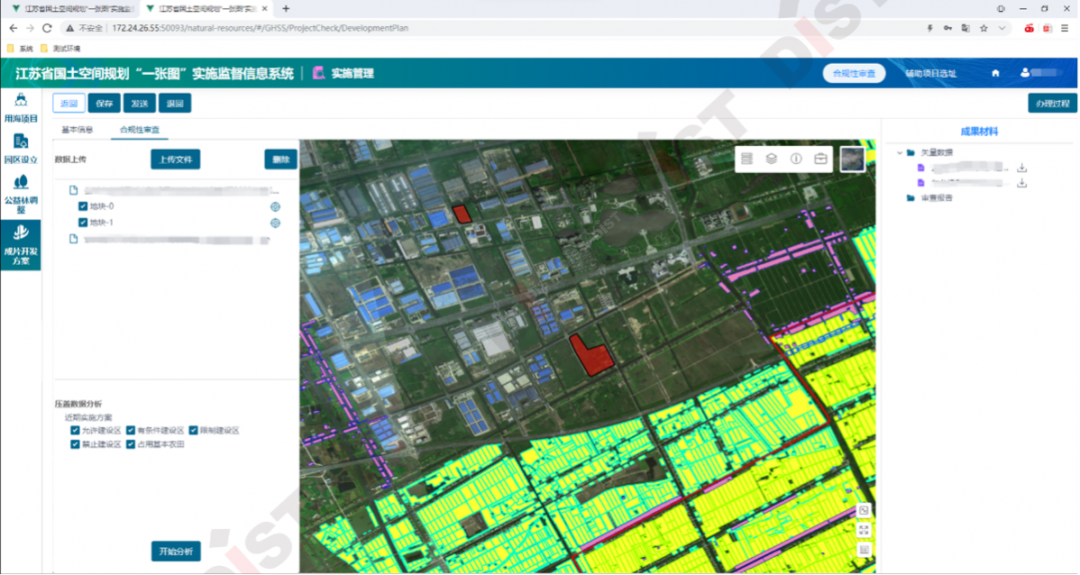Disable the 占用基本农田 checkbox
The width and height of the screenshot is (1080, 575).
tap(131, 444)
